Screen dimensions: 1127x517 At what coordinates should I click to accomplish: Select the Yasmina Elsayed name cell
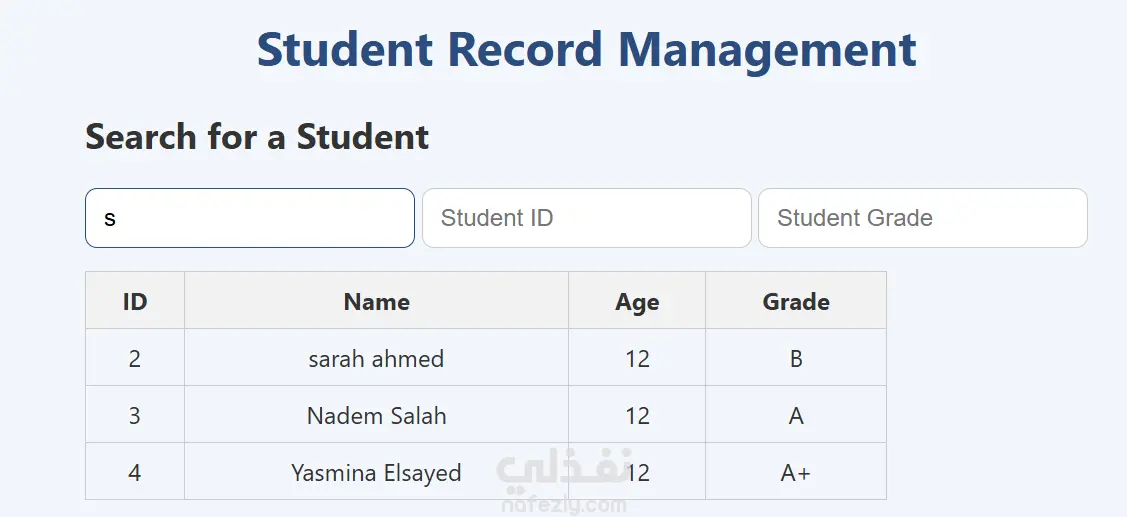376,472
